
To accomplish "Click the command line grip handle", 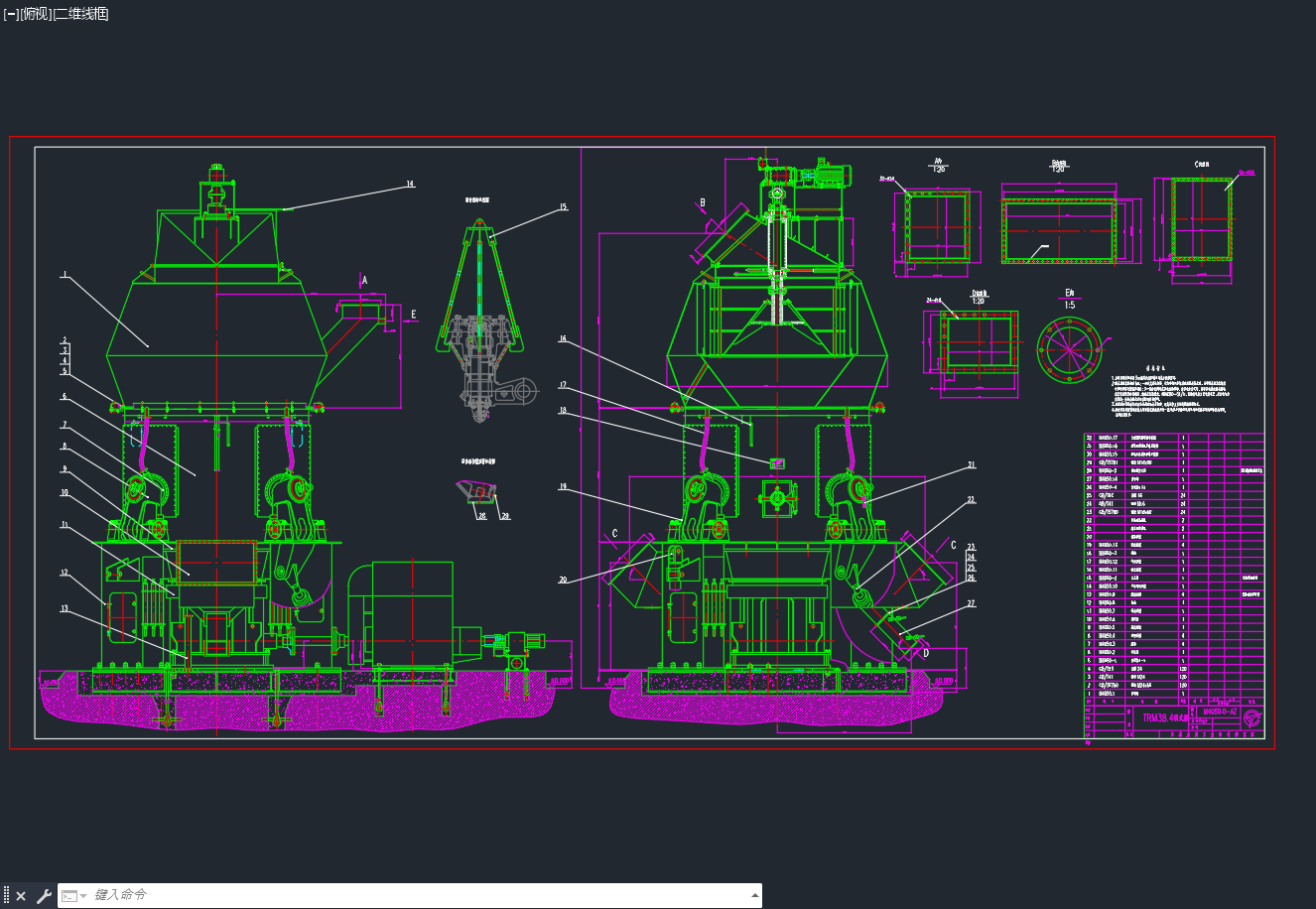I will (6, 895).
